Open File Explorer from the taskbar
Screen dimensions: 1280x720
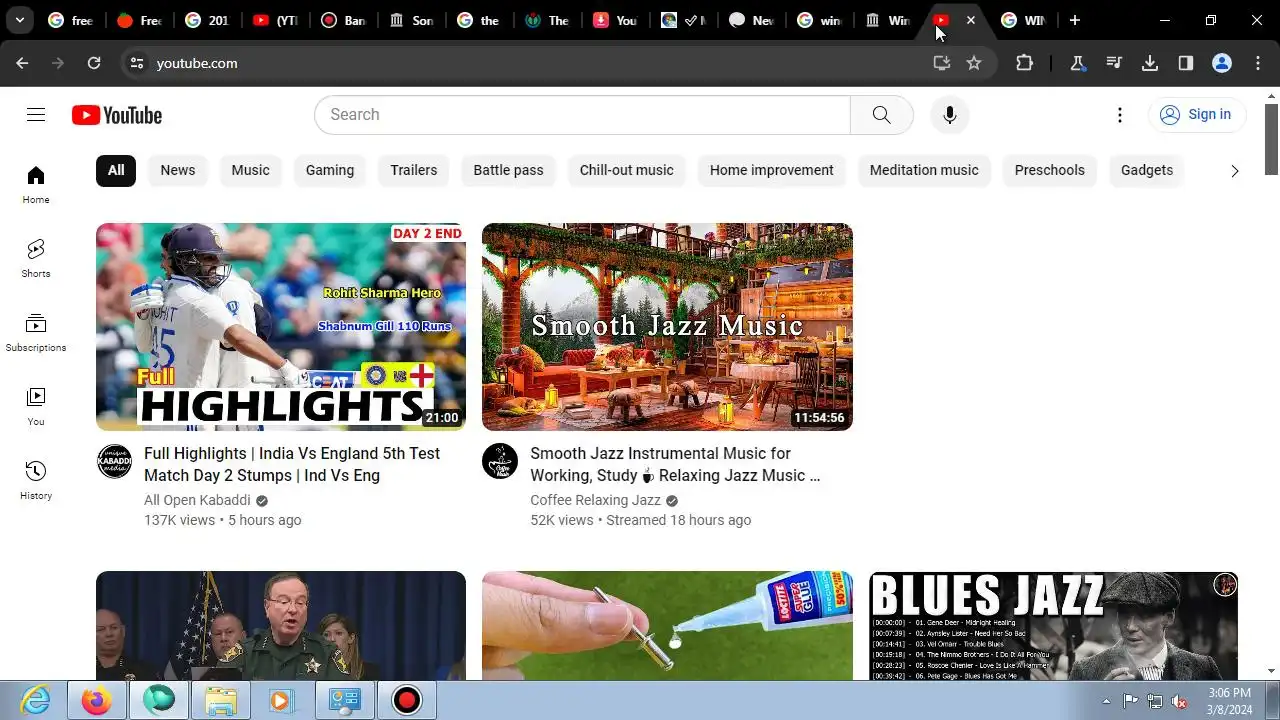(221, 700)
